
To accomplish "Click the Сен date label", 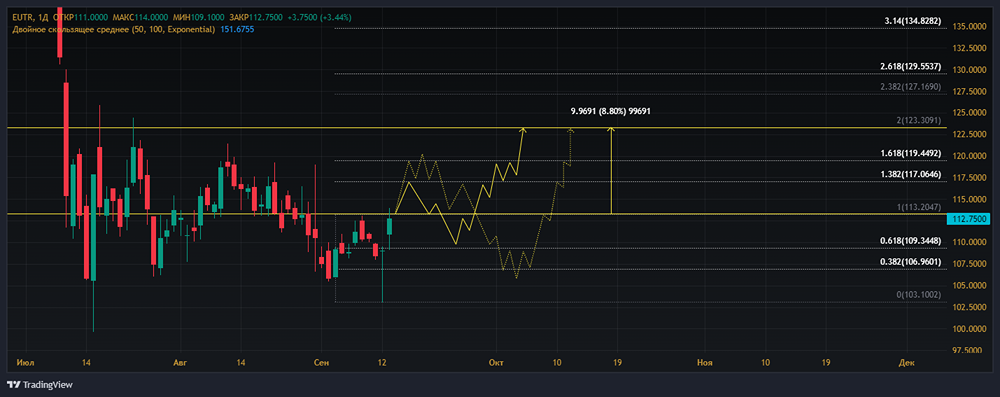I will pos(322,363).
